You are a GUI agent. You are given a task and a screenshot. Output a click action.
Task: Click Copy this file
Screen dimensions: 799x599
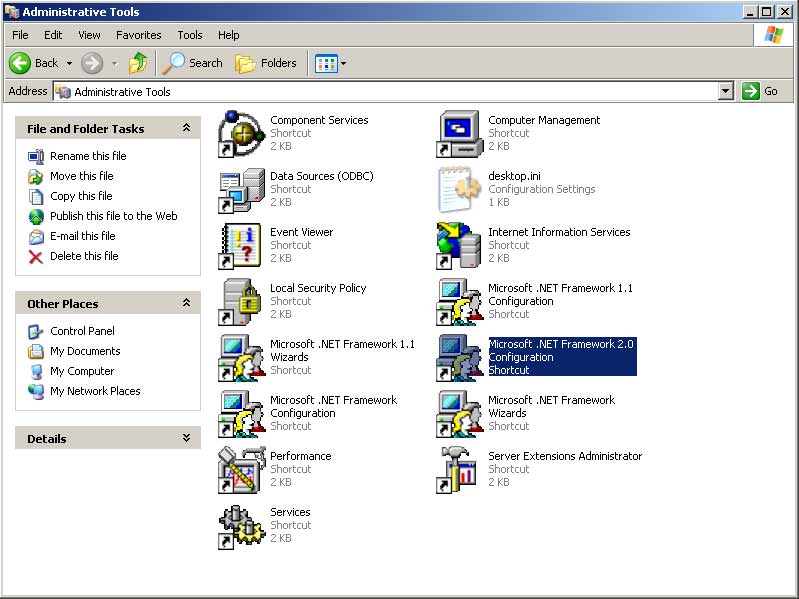coord(81,196)
